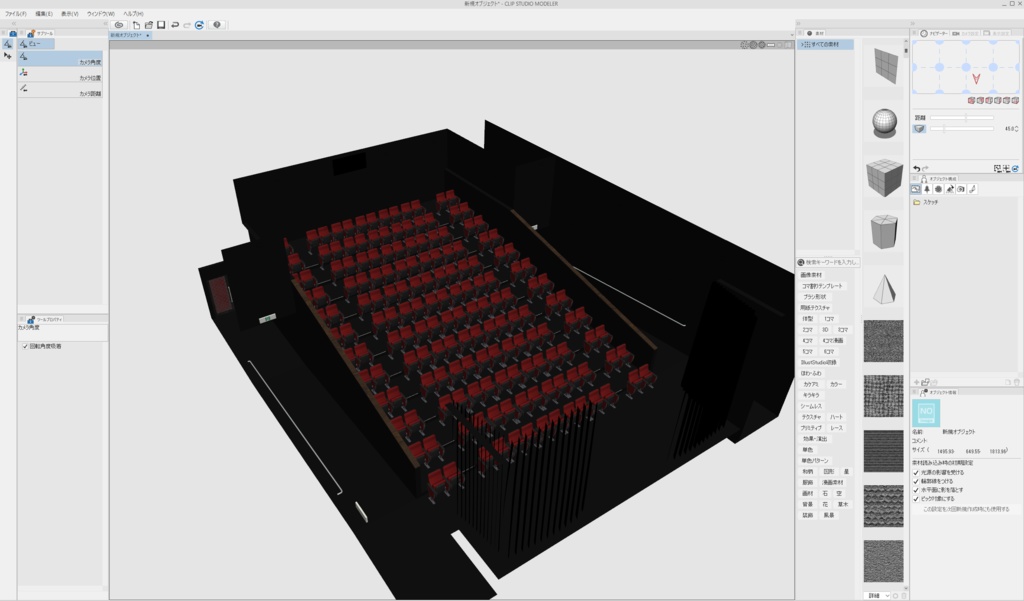The height and width of the screenshot is (601, 1024).
Task: Undo camera change in navigator panel
Action: pos(917,169)
